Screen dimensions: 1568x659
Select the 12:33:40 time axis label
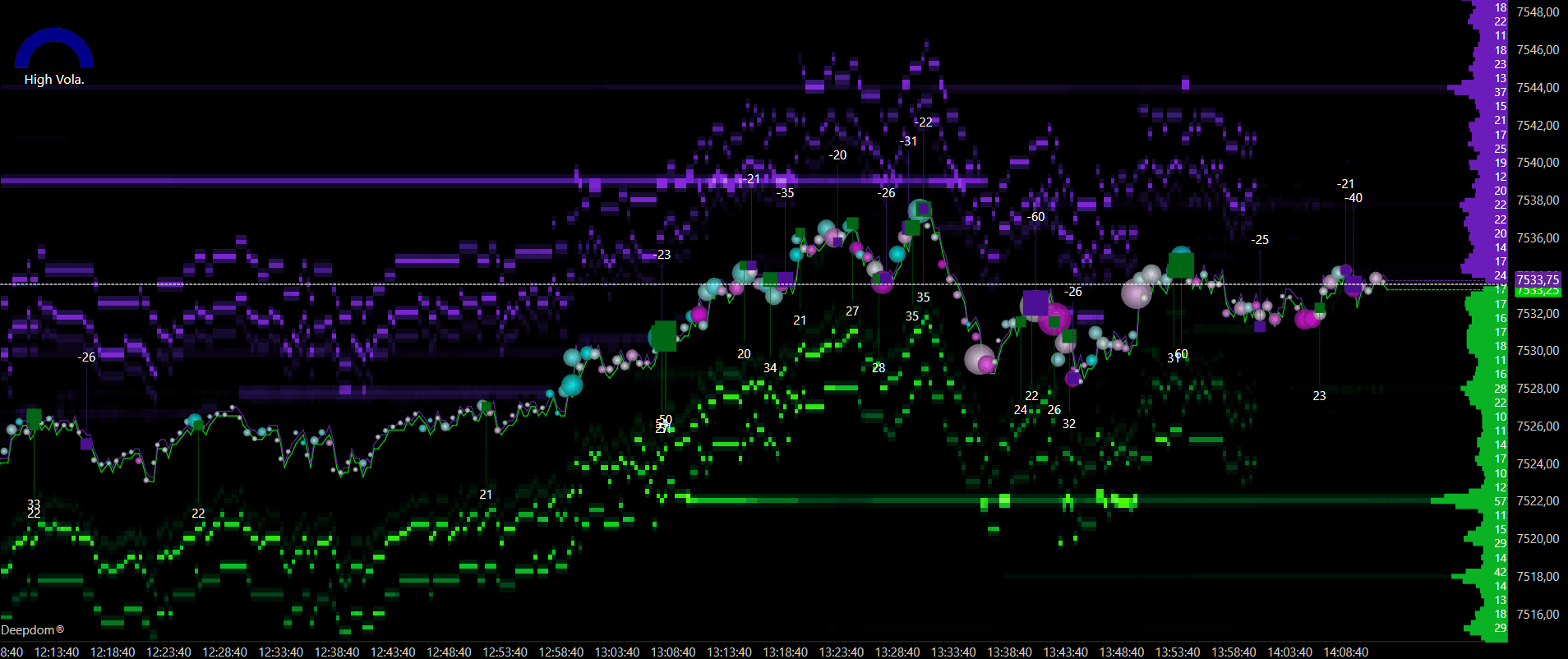281,652
